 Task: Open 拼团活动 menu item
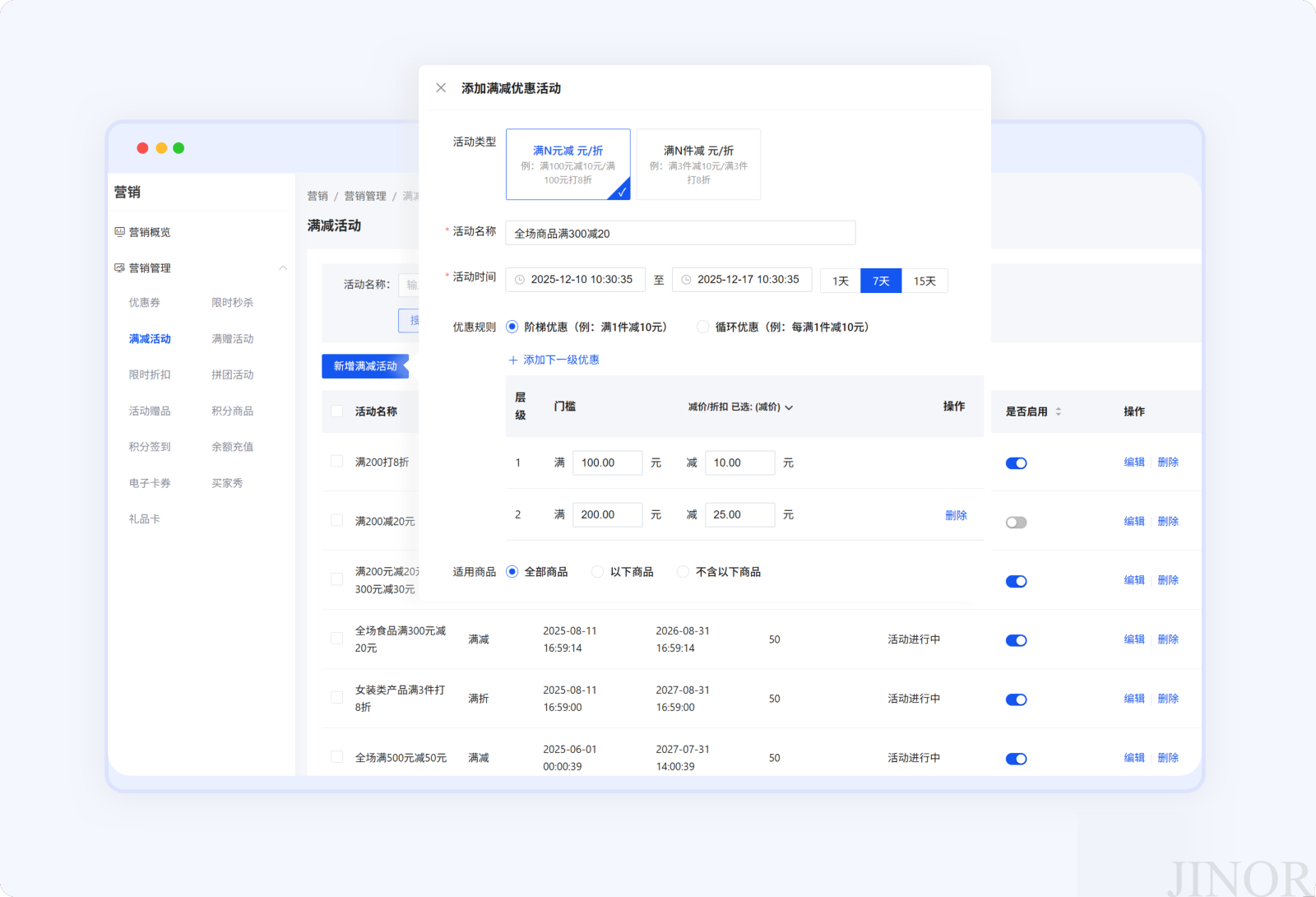[233, 374]
